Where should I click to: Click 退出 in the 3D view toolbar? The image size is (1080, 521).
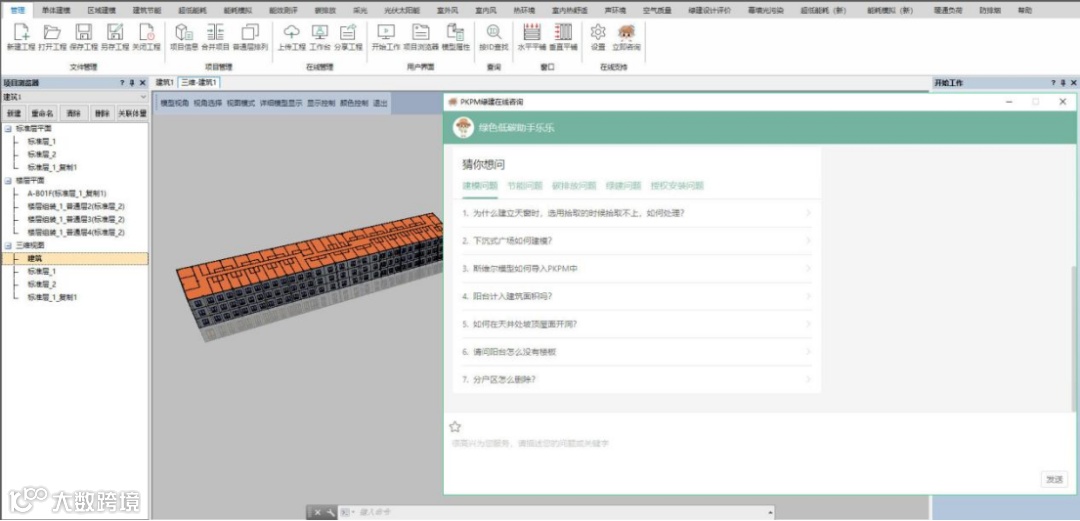380,103
